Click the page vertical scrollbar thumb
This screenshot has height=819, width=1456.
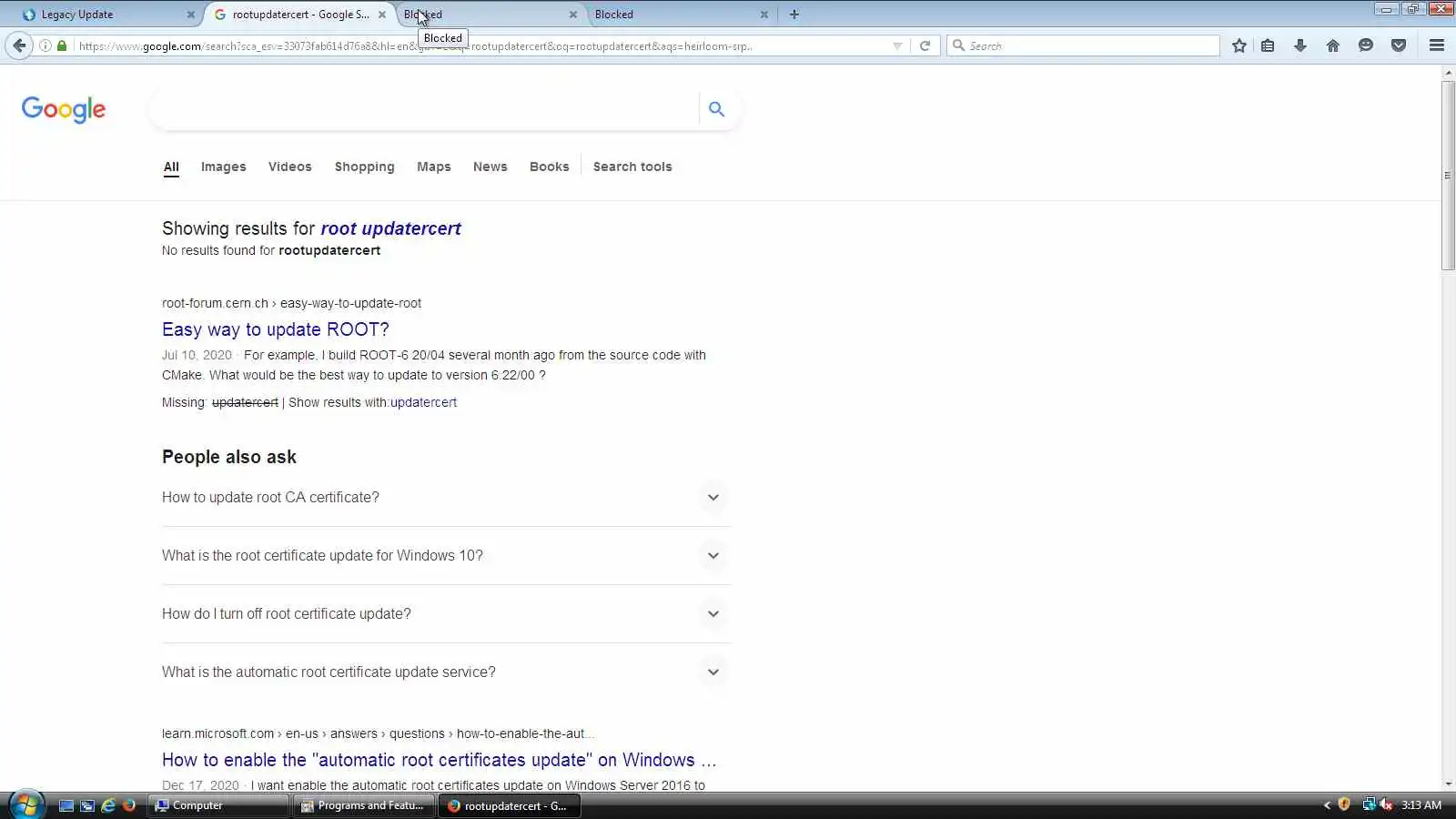click(x=1448, y=176)
